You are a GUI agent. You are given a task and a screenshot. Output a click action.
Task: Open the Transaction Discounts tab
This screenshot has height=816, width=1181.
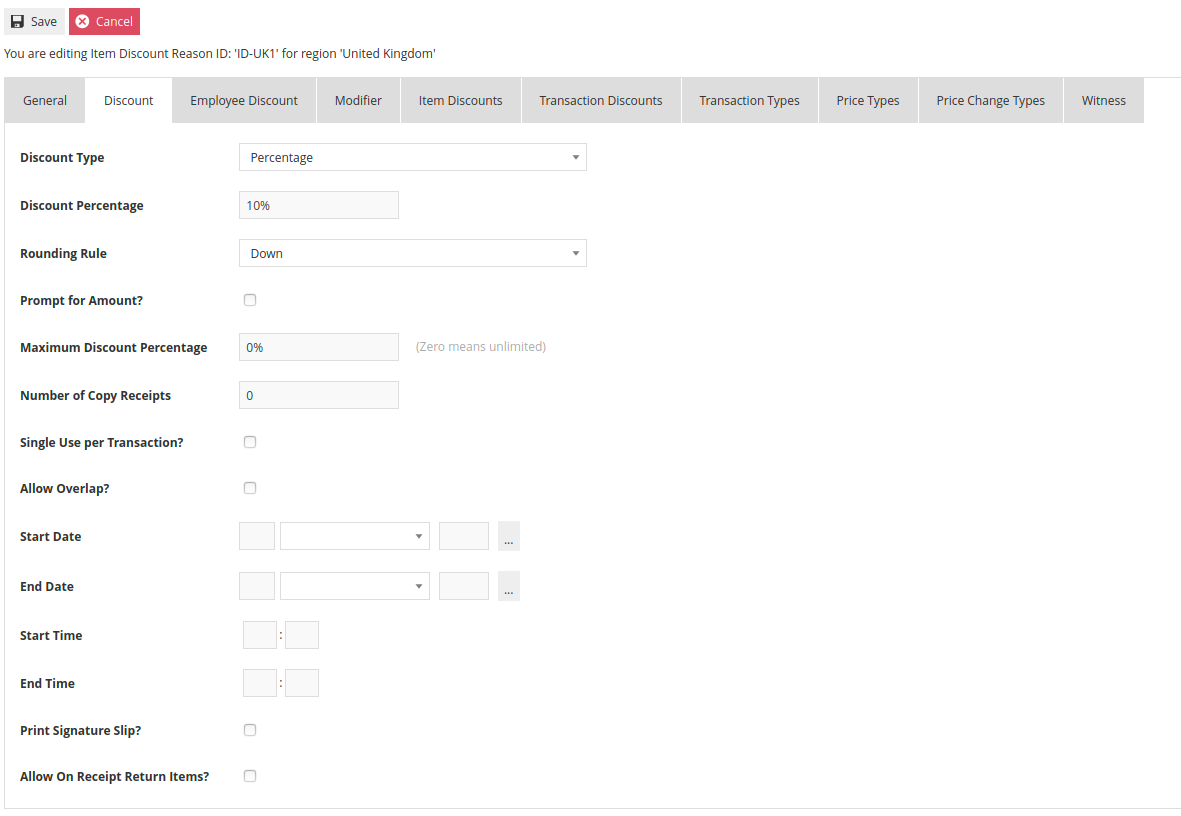(601, 100)
